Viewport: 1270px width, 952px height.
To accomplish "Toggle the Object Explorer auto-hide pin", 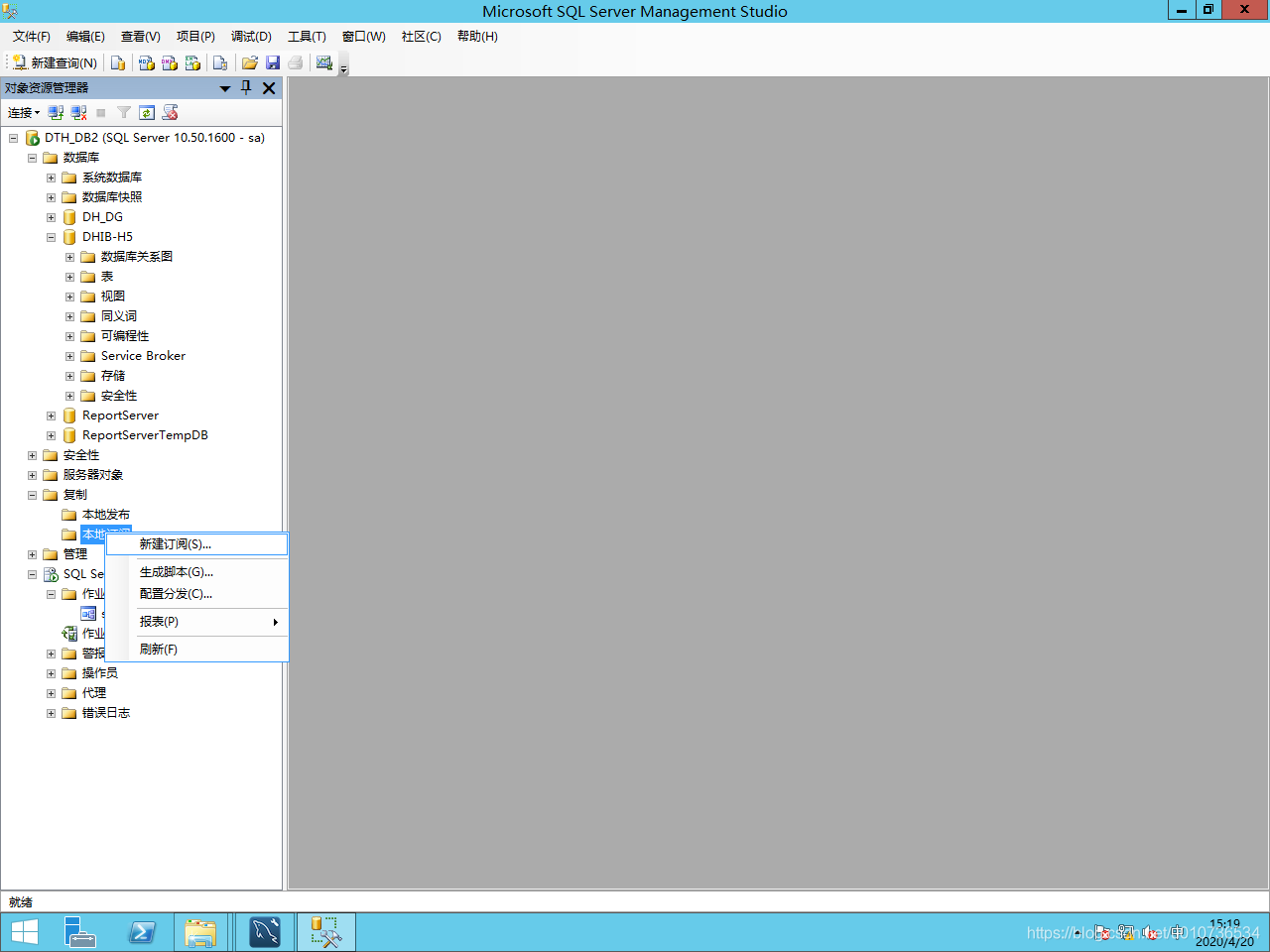I will (x=247, y=88).
